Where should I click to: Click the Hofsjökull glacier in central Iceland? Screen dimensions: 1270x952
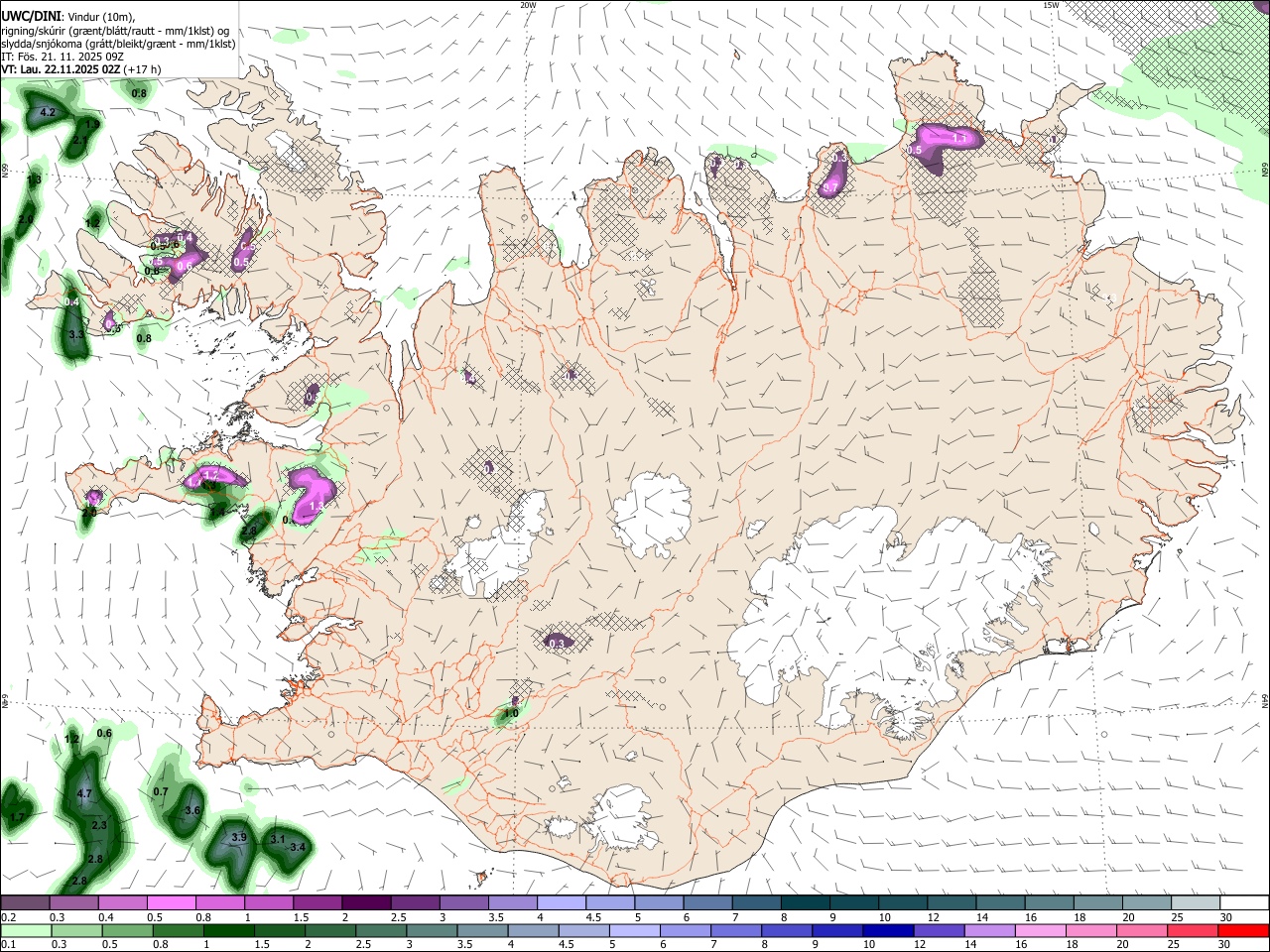pyautogui.click(x=652, y=516)
